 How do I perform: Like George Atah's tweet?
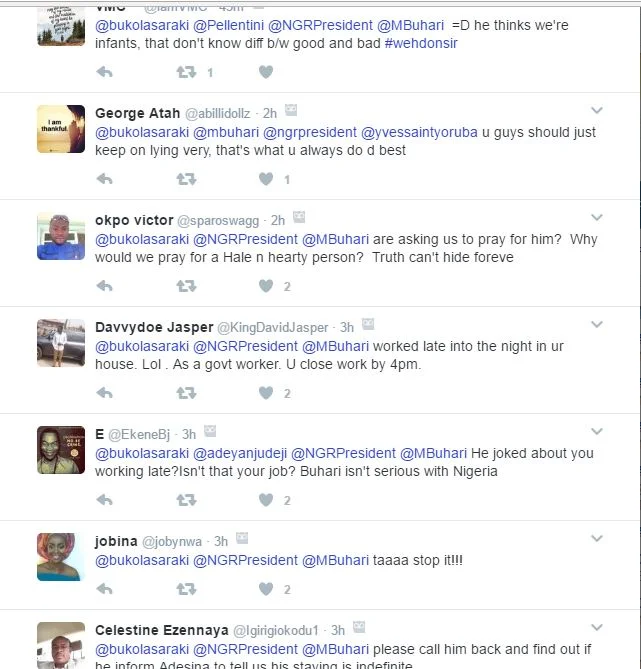click(x=266, y=179)
